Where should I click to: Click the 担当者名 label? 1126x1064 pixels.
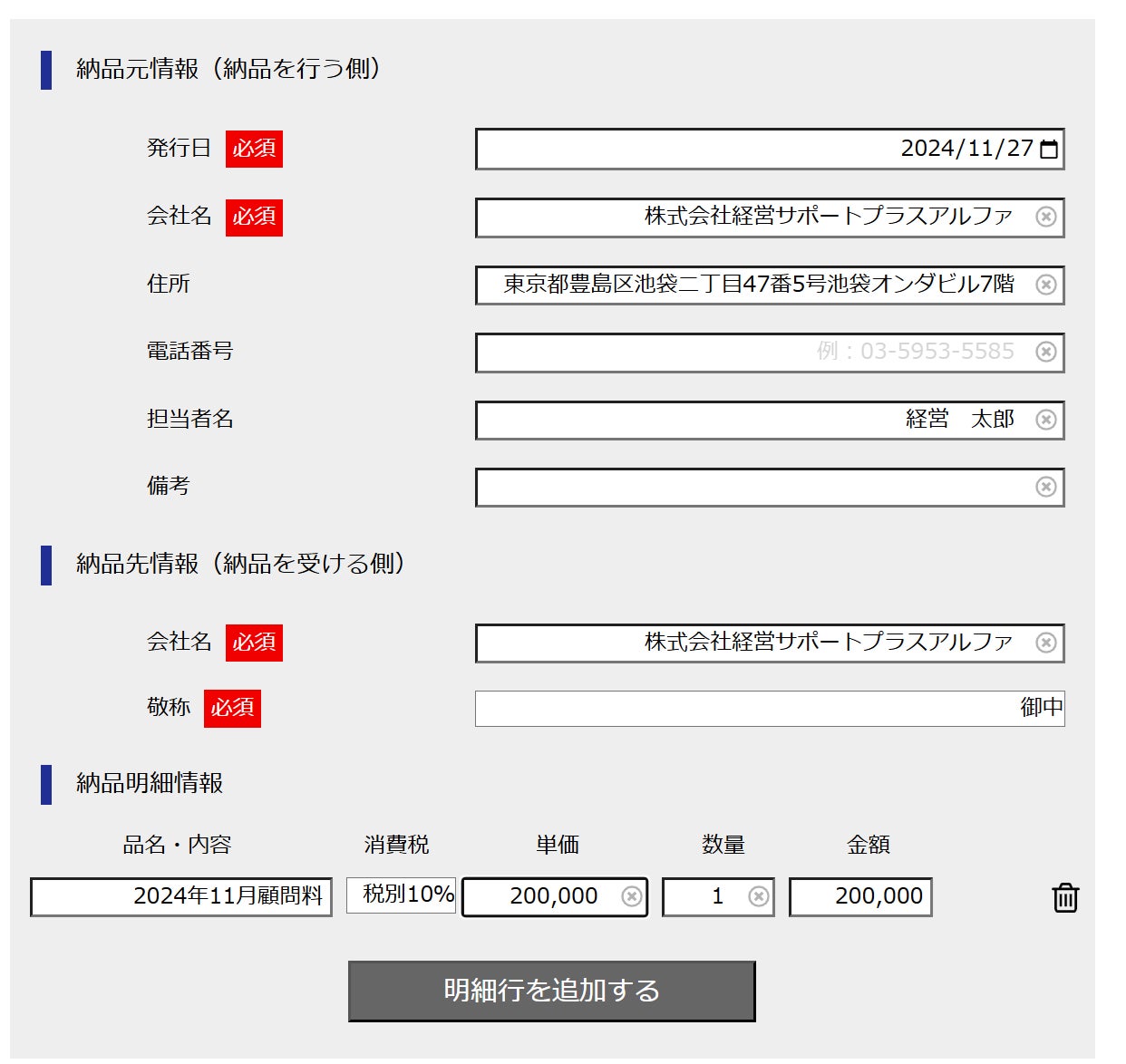tap(190, 419)
